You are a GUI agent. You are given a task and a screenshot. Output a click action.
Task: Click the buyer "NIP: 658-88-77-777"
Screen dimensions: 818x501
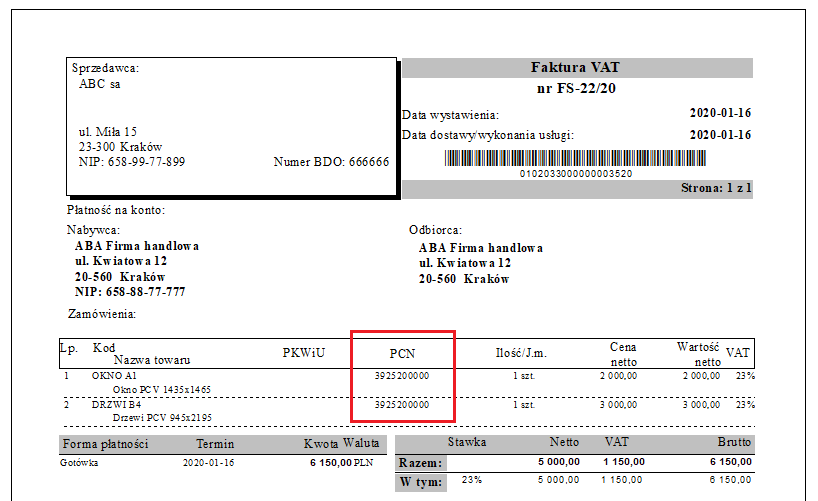(130, 292)
